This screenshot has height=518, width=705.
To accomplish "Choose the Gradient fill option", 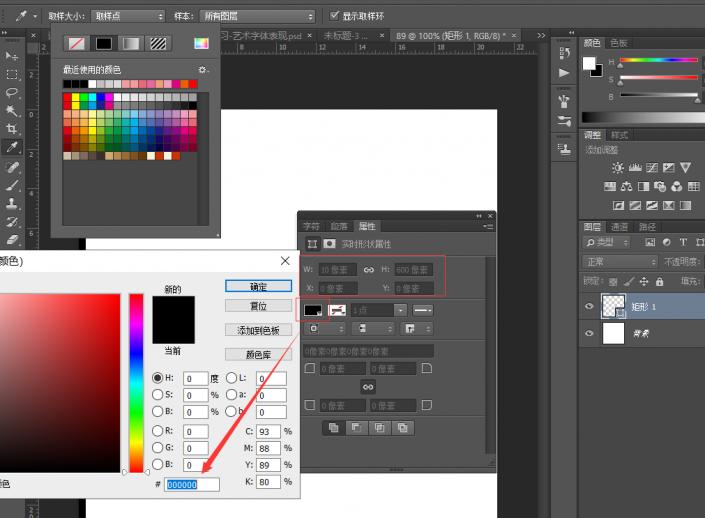I will point(131,44).
